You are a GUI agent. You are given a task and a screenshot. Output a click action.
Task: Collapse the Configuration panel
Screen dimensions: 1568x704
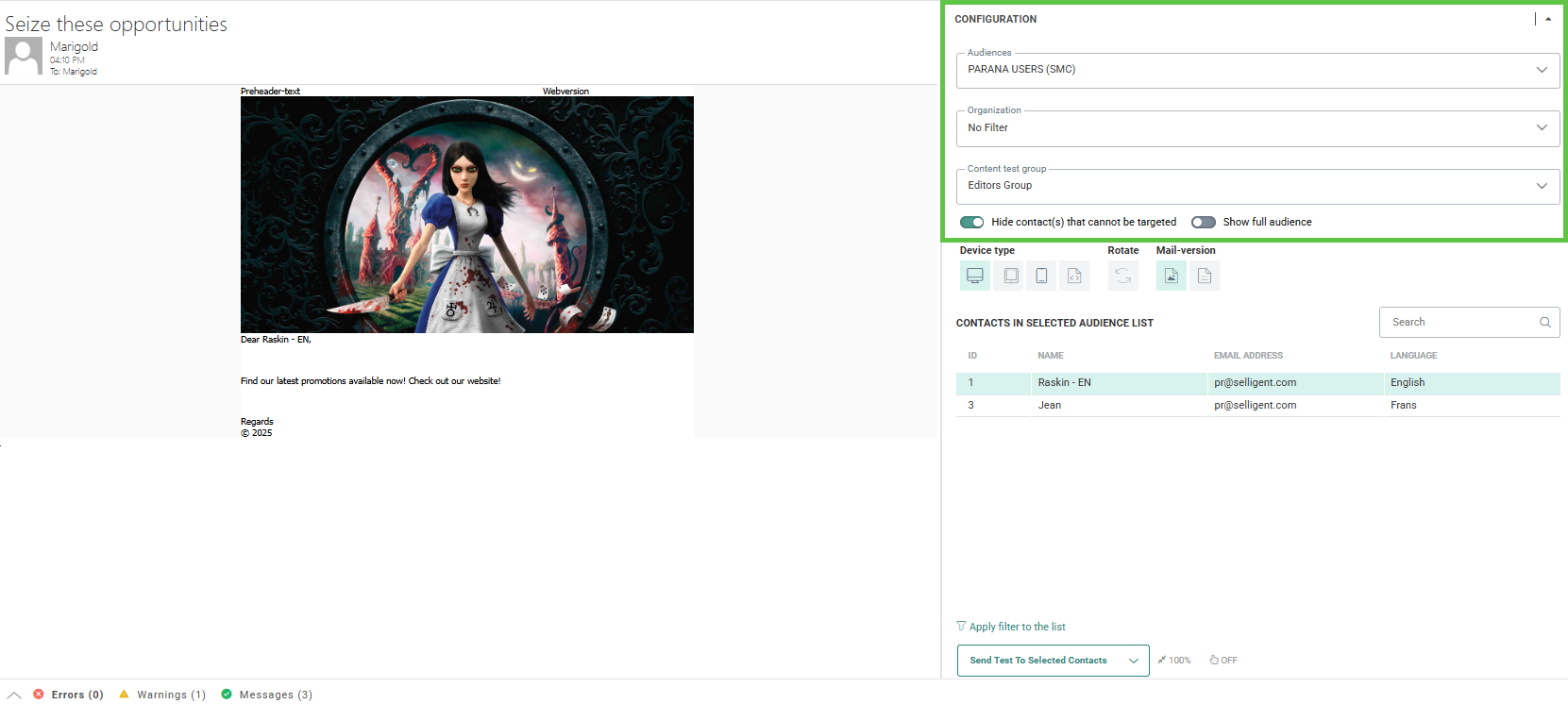point(1548,19)
